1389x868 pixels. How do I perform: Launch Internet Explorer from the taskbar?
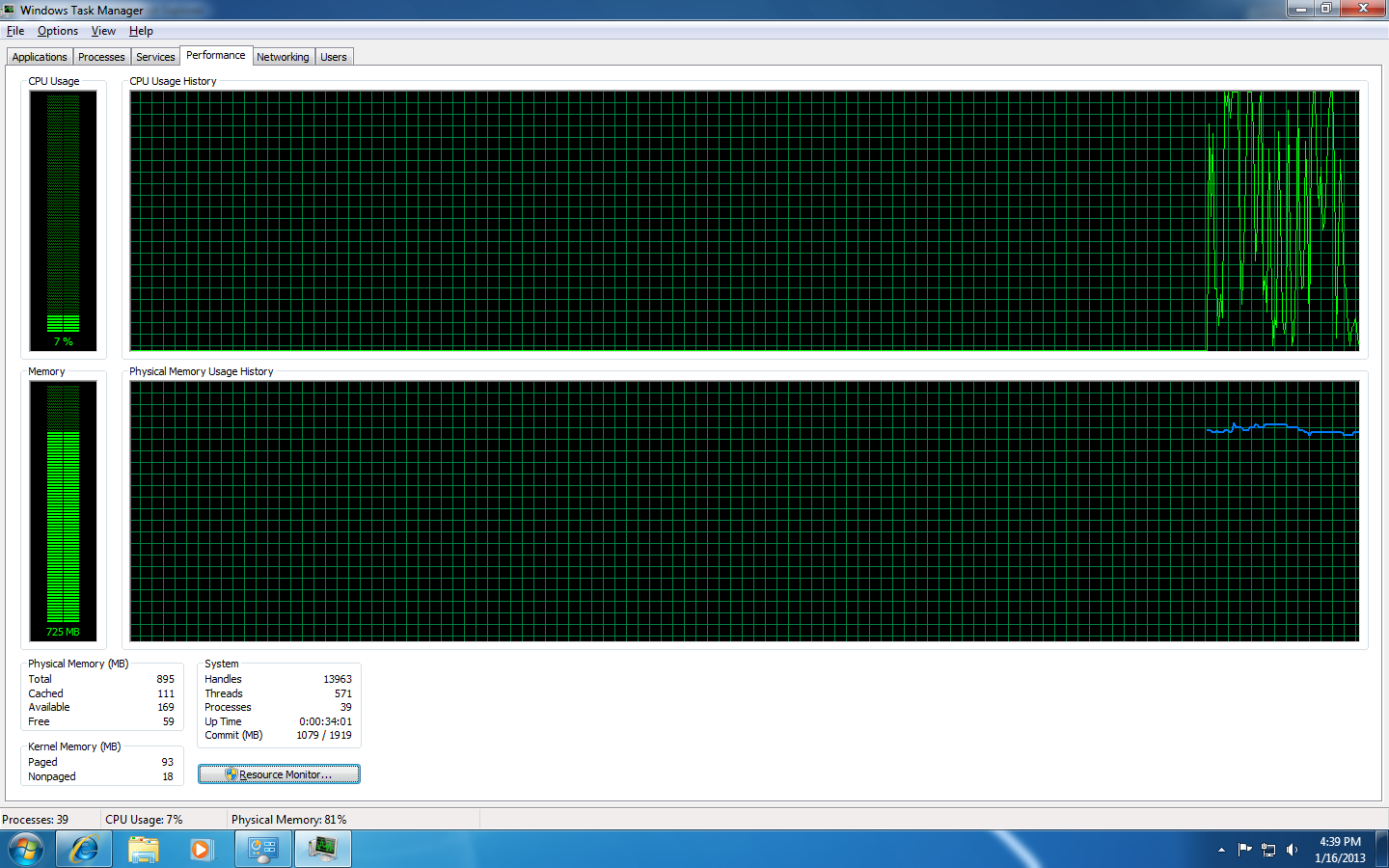click(x=84, y=850)
